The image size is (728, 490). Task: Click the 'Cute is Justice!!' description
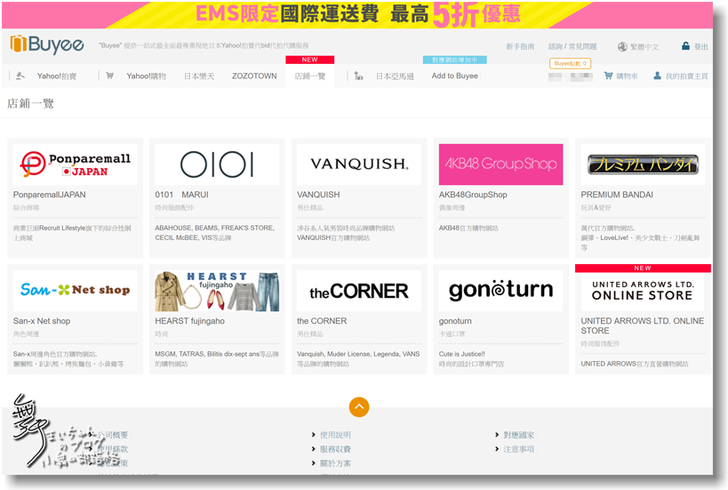pyautogui.click(x=462, y=354)
